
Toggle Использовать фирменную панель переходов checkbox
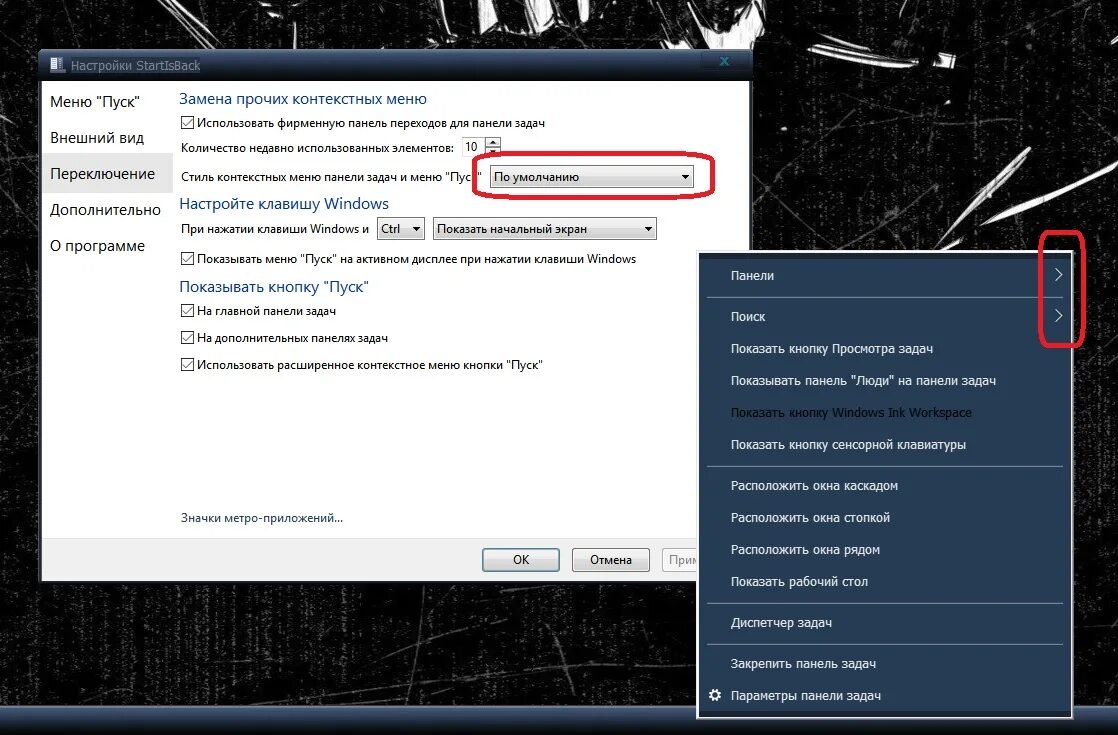pos(188,123)
